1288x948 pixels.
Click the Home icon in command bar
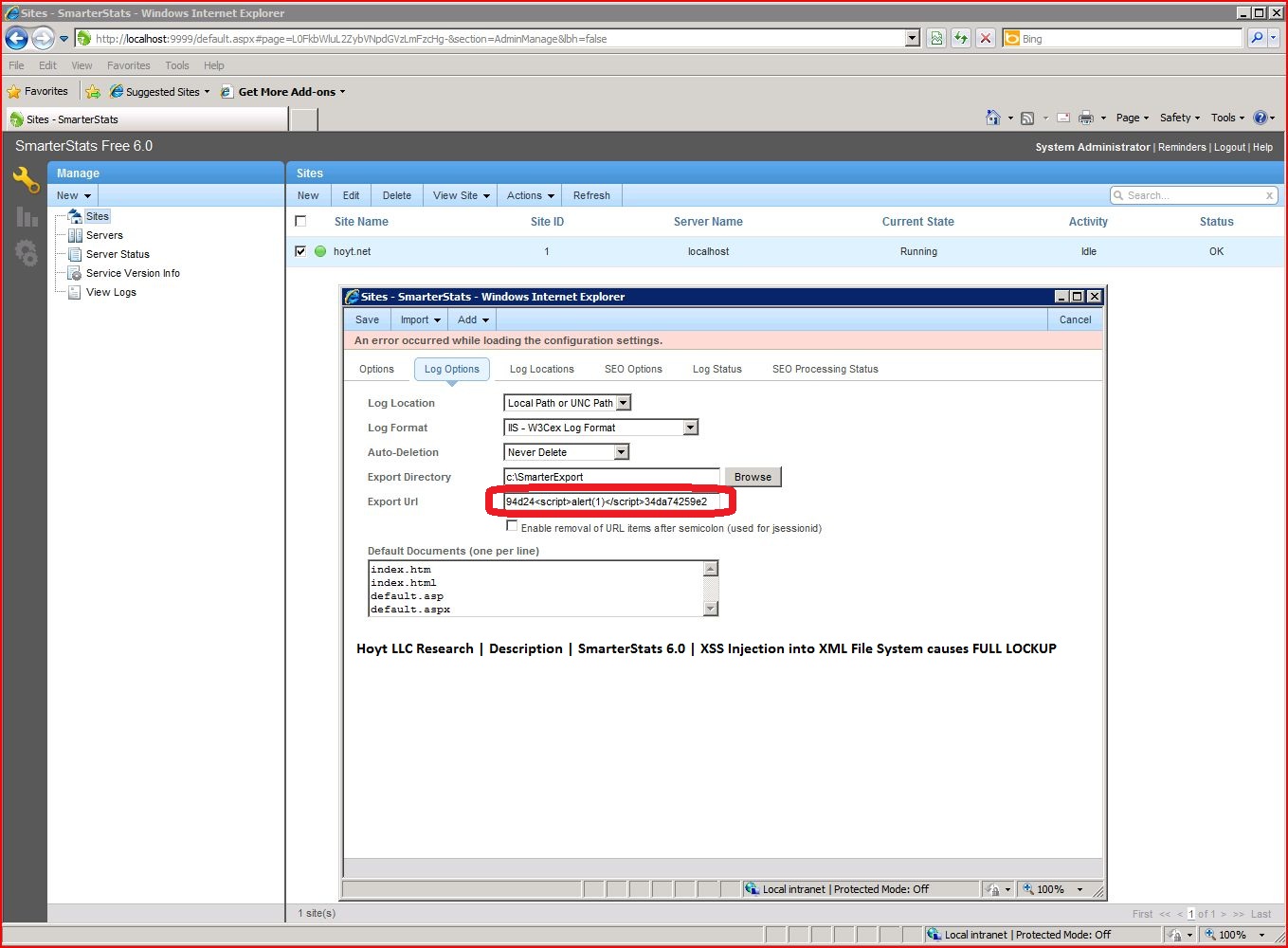click(992, 118)
